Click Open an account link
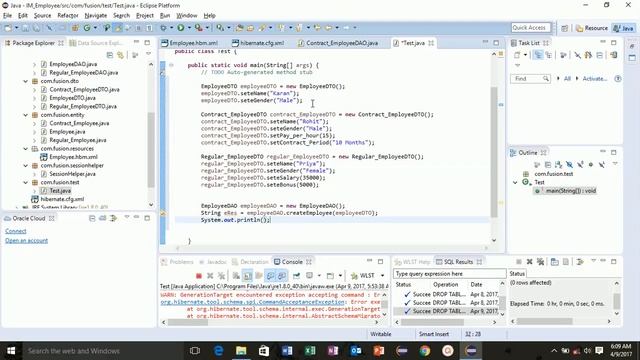The image size is (640, 360). point(27,240)
